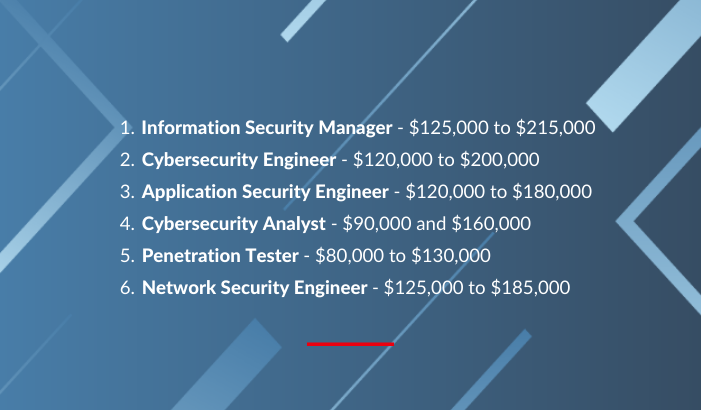Click the red horizontal line under the list
The width and height of the screenshot is (701, 410).
[350, 344]
